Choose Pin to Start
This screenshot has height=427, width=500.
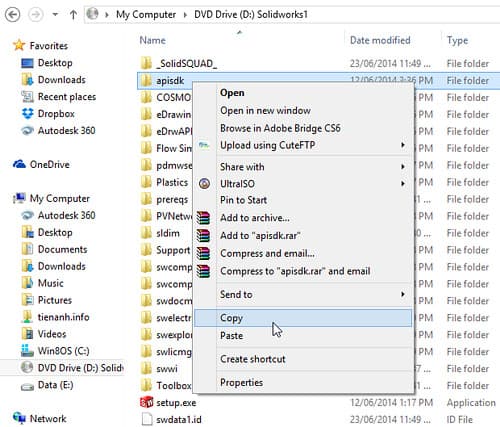point(243,200)
